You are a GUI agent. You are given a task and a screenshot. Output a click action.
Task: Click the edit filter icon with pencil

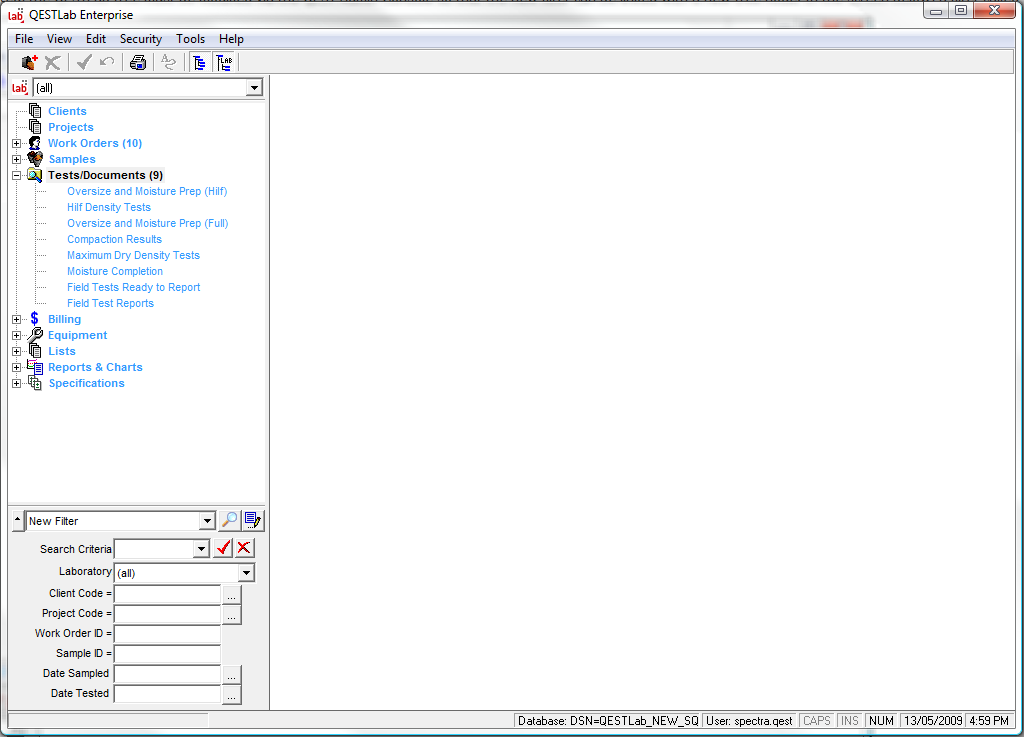pyautogui.click(x=253, y=520)
